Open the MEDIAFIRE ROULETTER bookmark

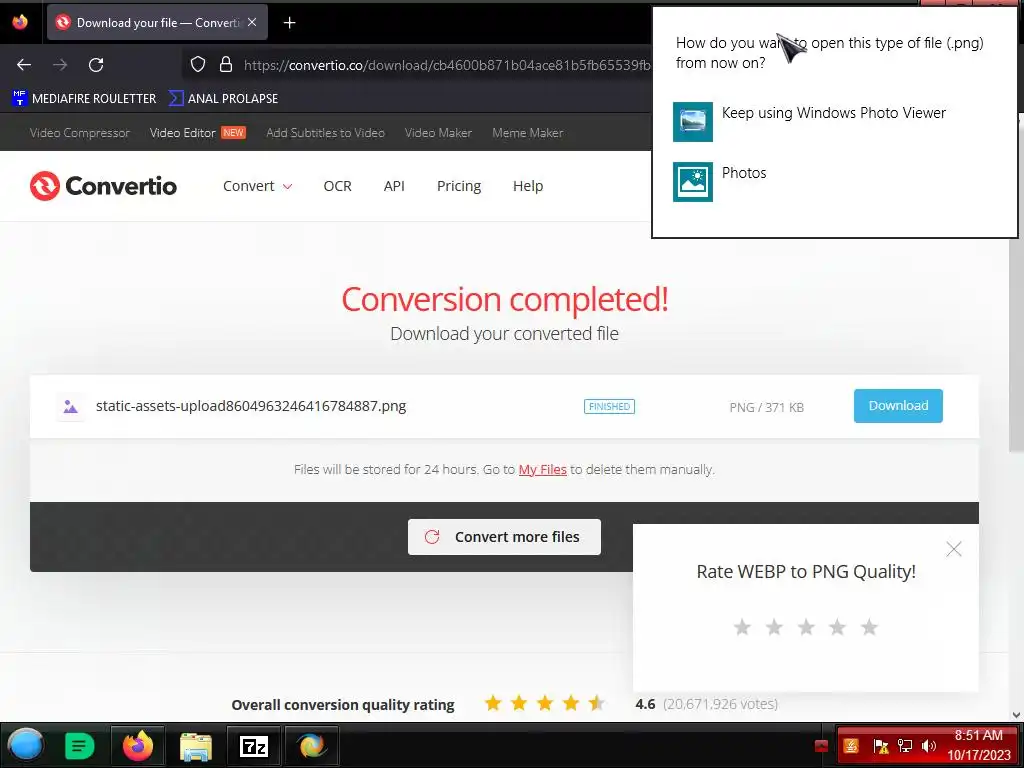84,99
